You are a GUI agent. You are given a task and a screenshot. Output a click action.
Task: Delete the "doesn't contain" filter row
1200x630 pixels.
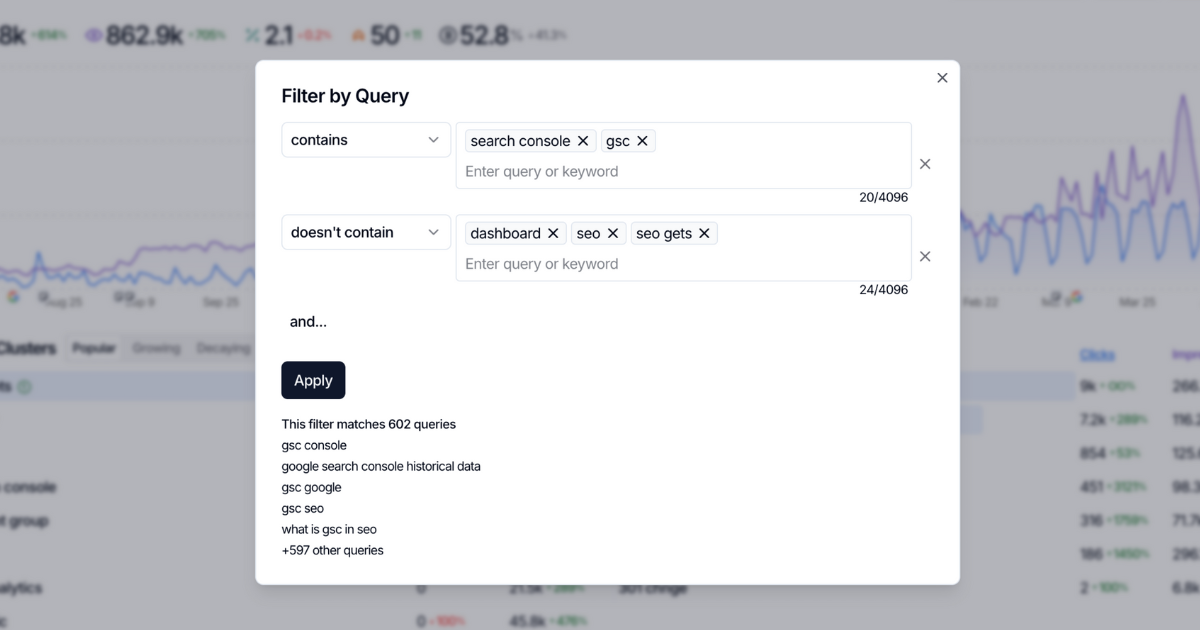925,256
